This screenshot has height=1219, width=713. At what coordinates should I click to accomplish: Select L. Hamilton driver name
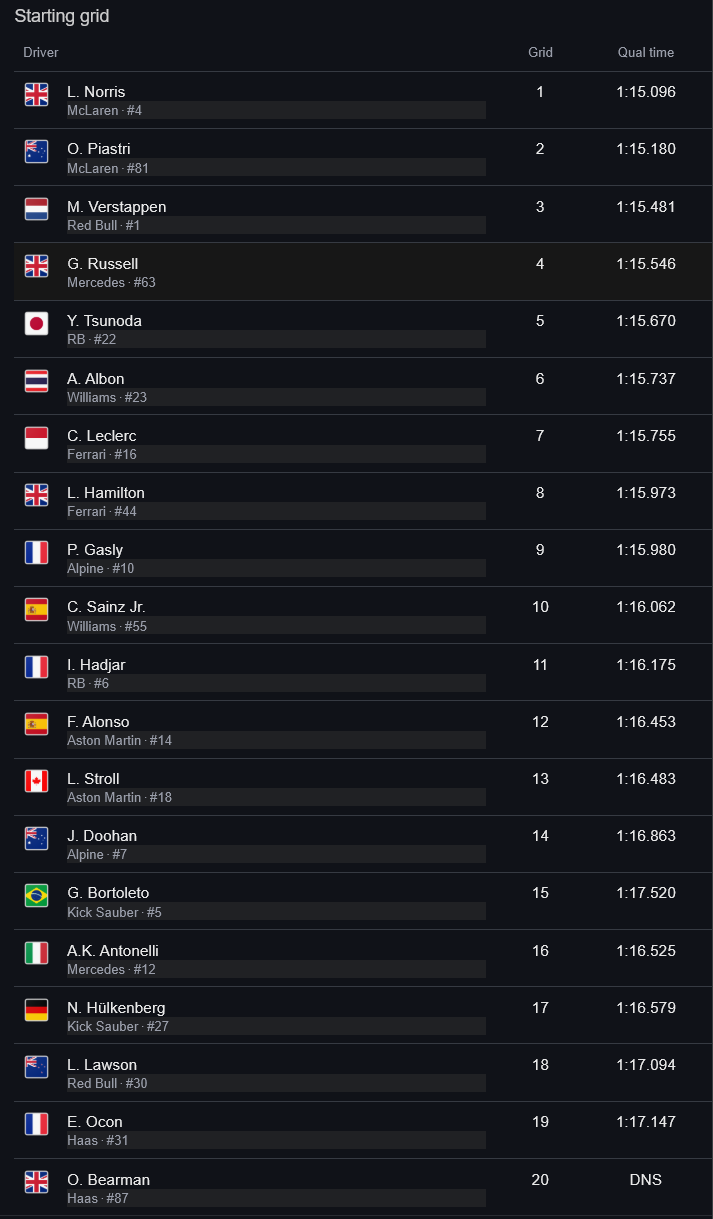tap(106, 493)
